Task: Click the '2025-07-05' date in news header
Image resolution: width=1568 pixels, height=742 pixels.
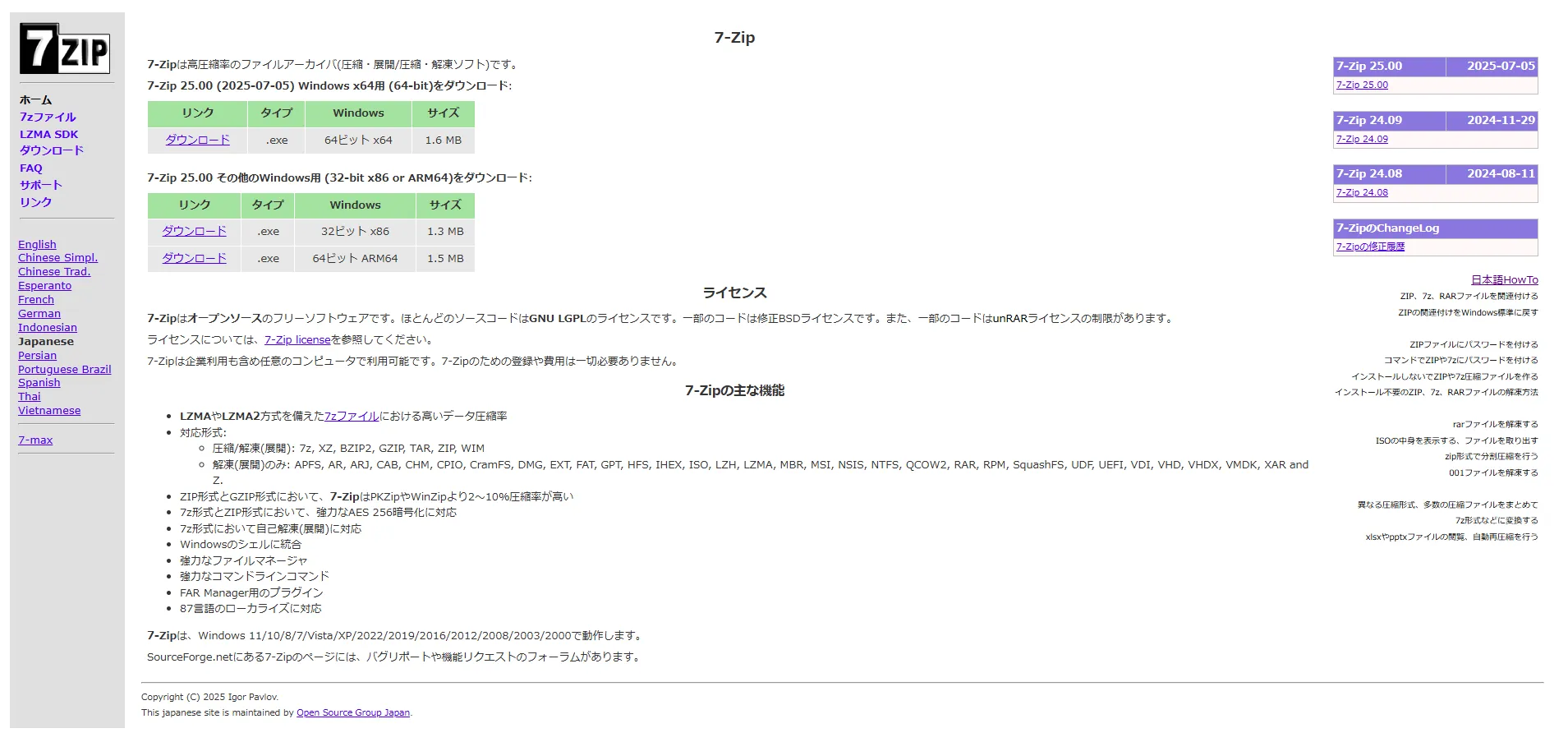Action: click(x=1501, y=66)
